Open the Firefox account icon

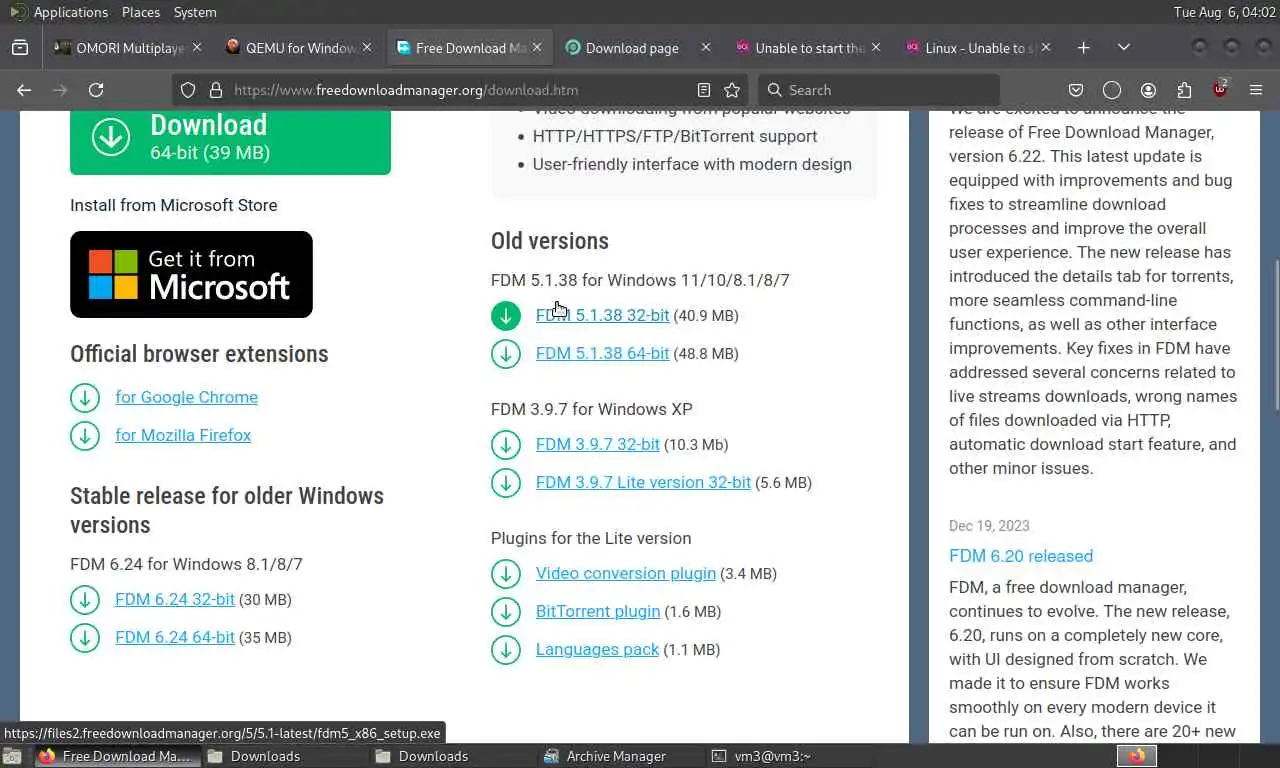tap(1148, 90)
